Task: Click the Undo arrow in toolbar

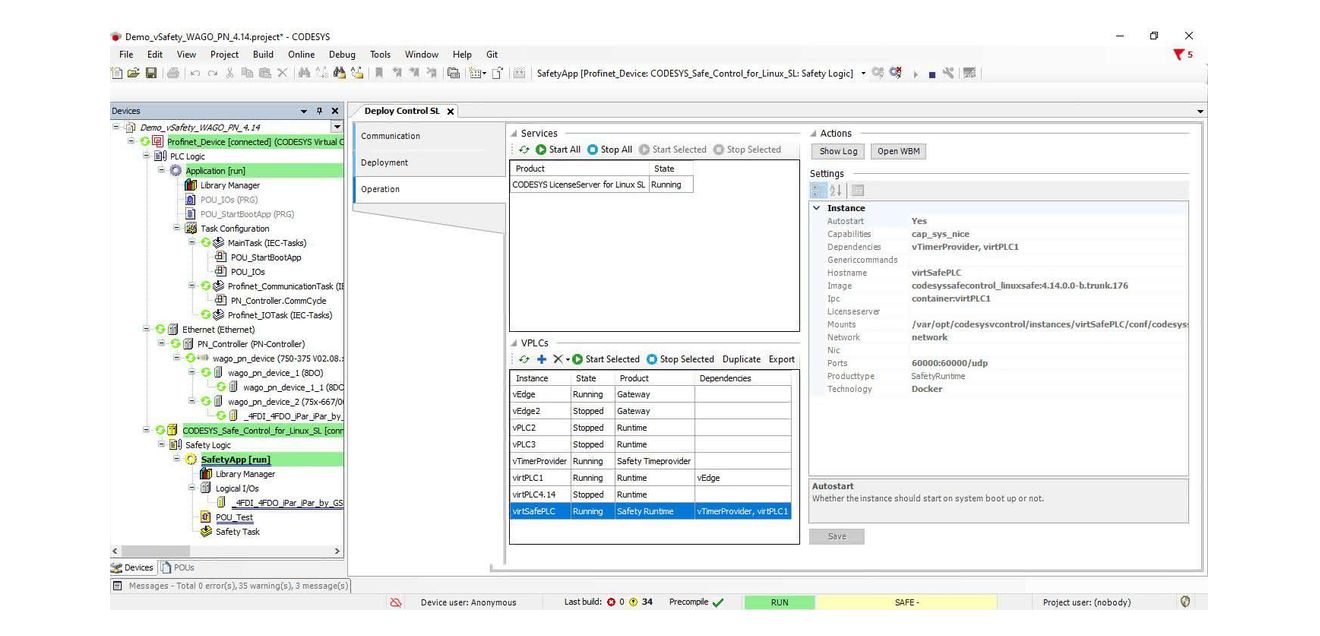Action: pyautogui.click(x=195, y=73)
